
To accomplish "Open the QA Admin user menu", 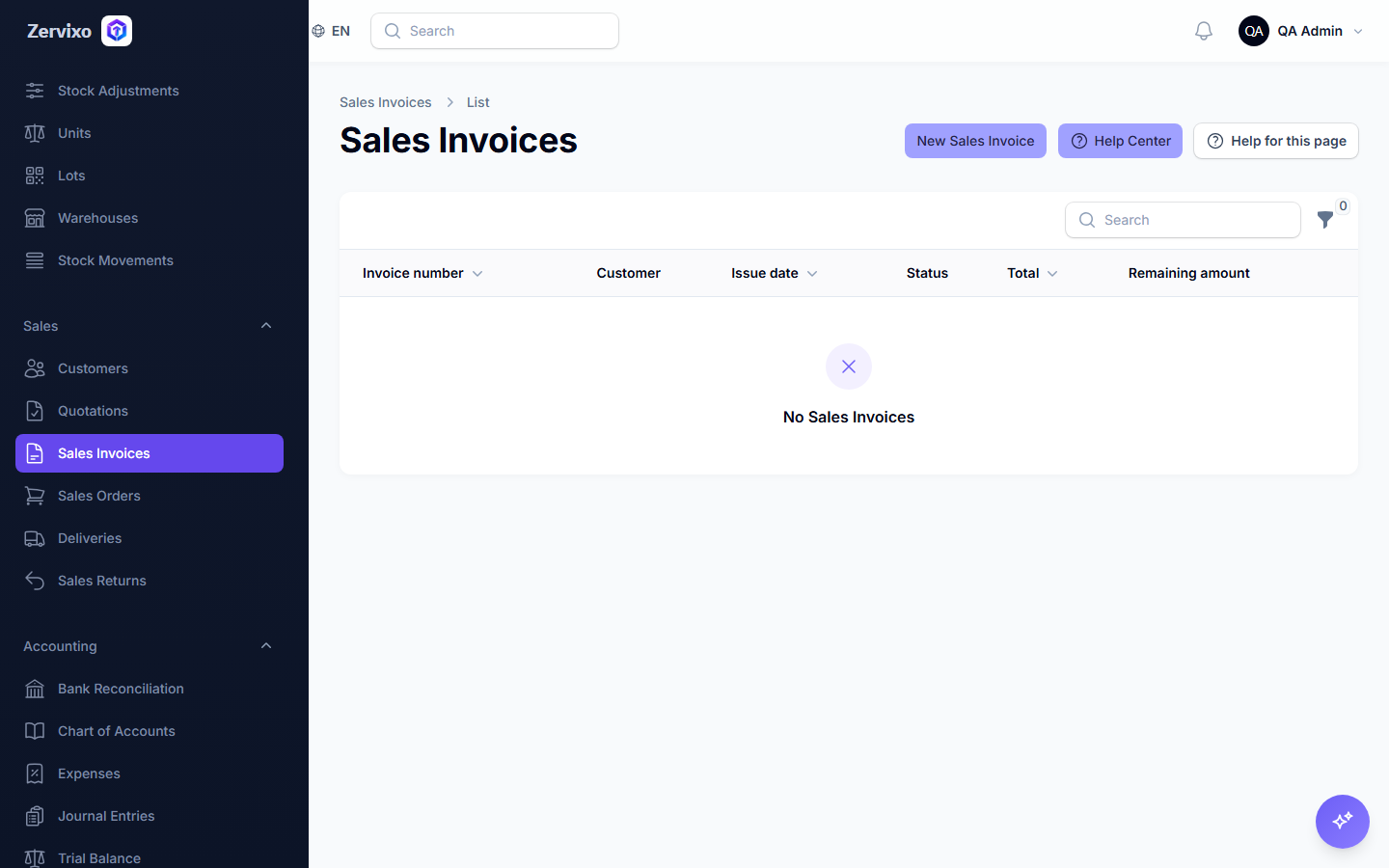I will click(1301, 31).
